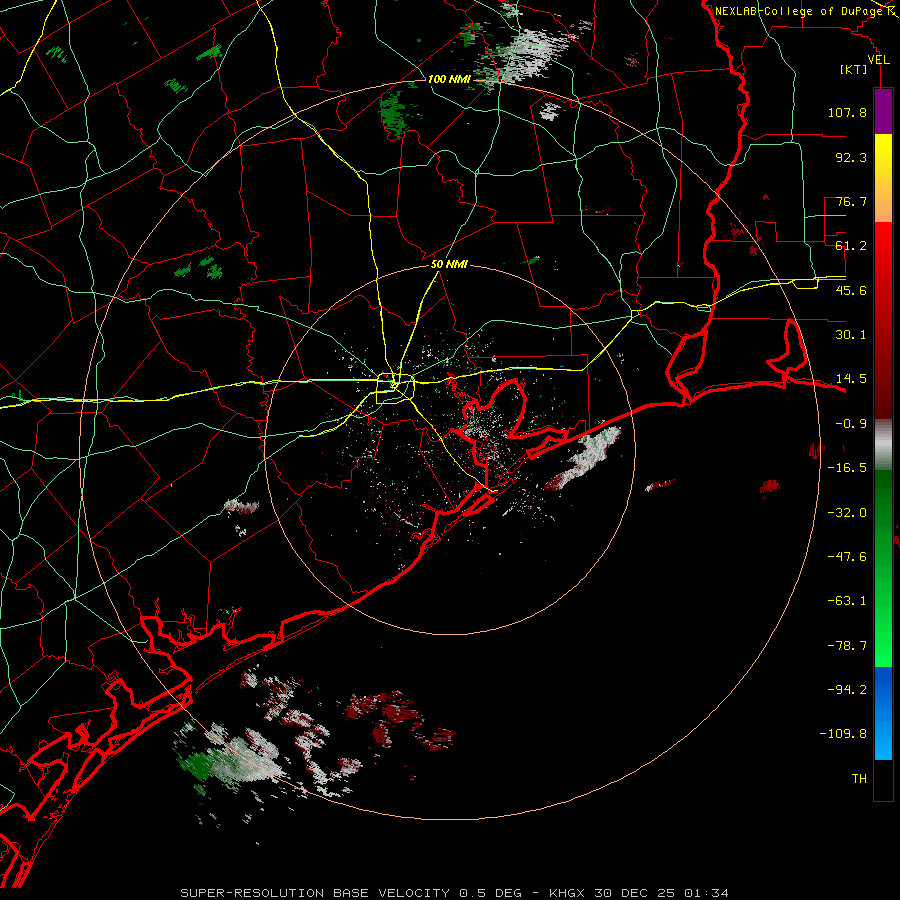Click the SUPER-RESOLUTION BASE VELOCITY caption text
Image resolution: width=900 pixels, height=900 pixels.
pyautogui.click(x=315, y=893)
